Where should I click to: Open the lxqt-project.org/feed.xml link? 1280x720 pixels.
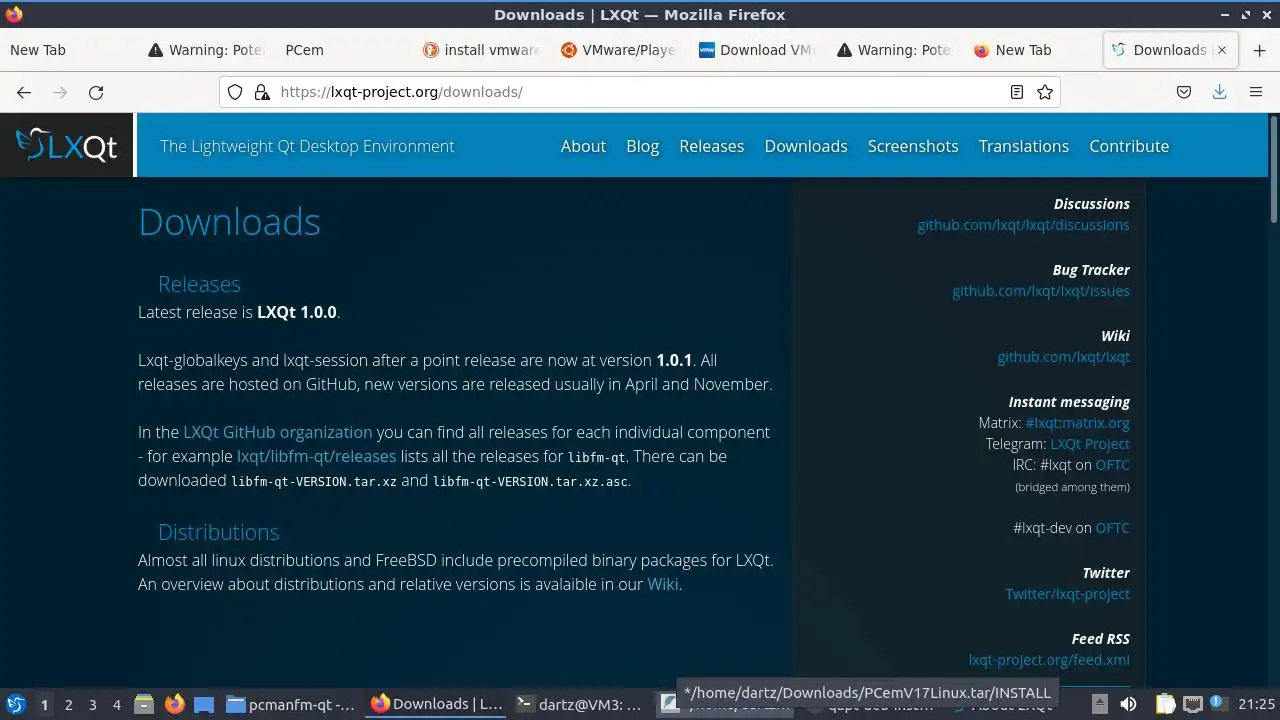tap(1049, 660)
